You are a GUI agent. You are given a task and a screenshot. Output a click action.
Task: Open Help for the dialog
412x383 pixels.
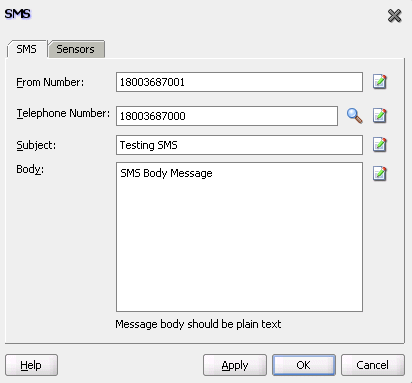click(31, 365)
